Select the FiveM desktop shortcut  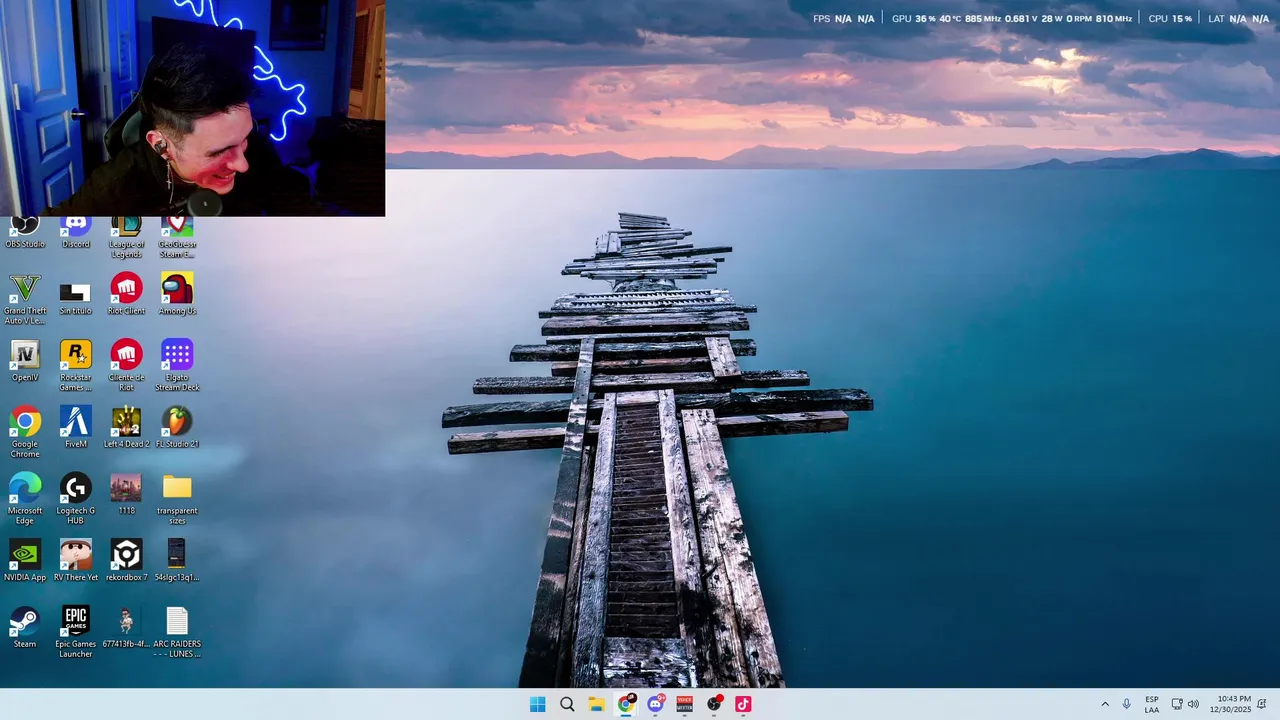tap(75, 427)
